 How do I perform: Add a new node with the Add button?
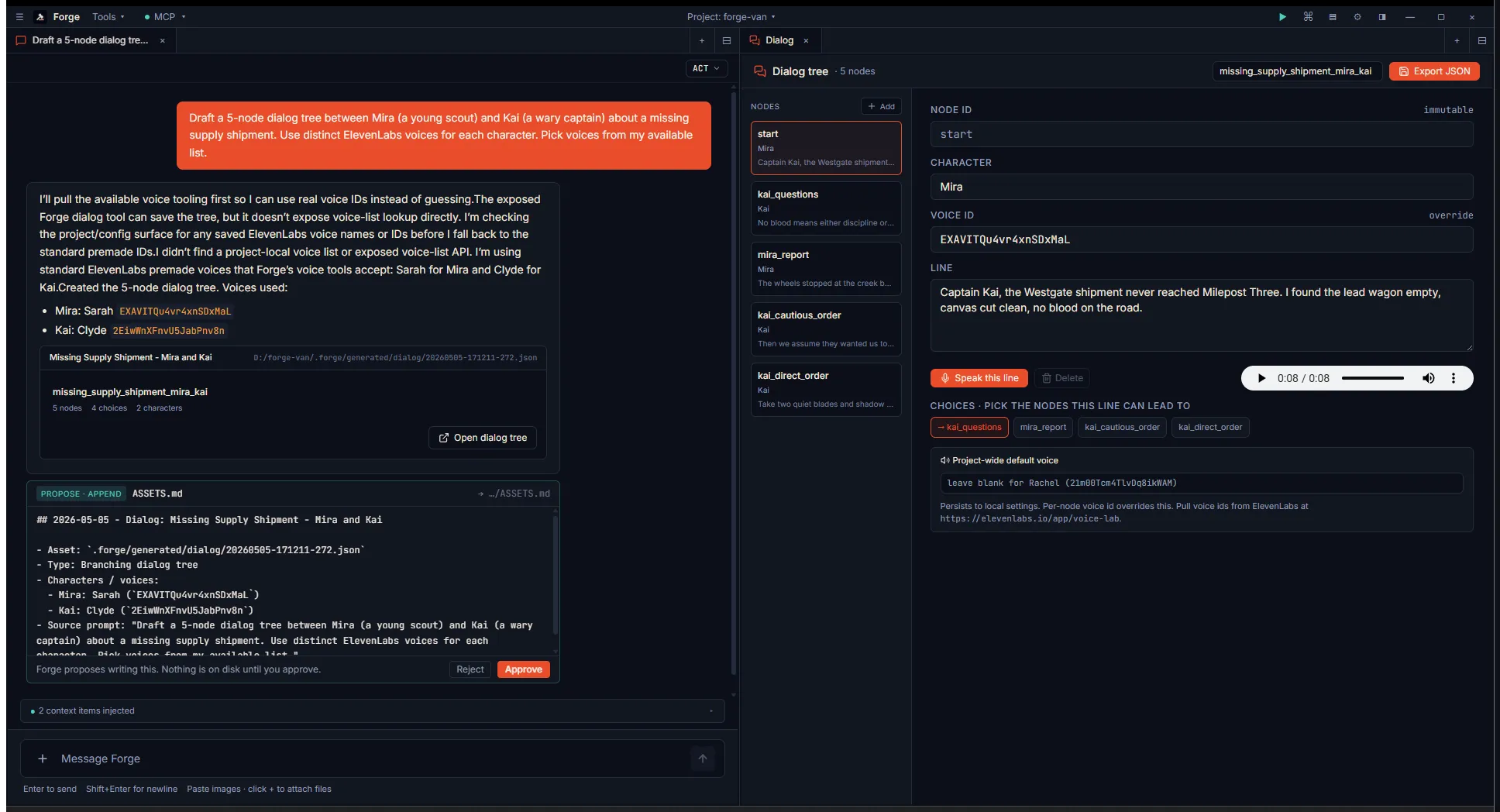coord(881,106)
